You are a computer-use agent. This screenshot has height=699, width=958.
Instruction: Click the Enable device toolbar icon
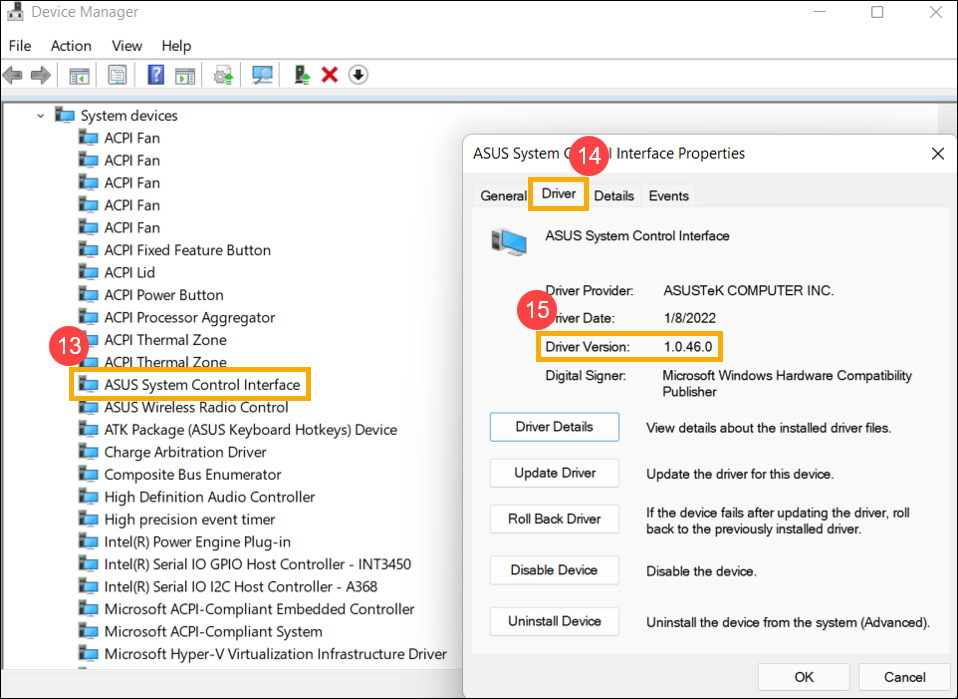point(302,75)
